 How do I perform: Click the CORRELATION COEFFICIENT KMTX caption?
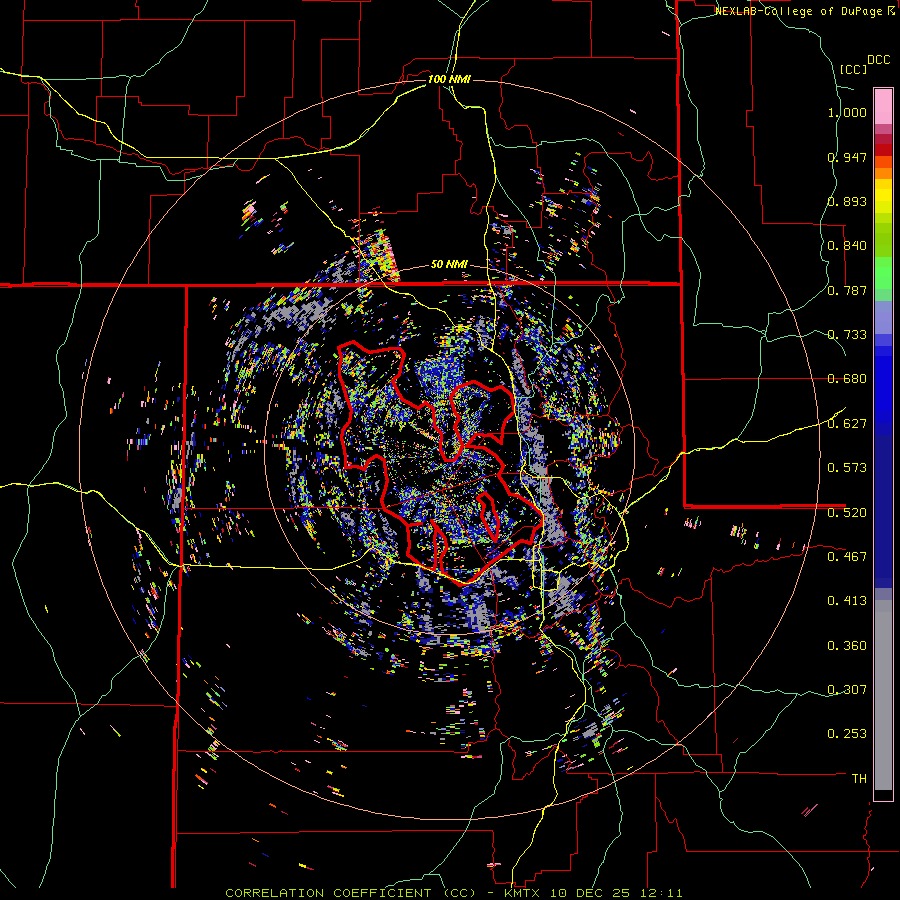[x=453, y=893]
